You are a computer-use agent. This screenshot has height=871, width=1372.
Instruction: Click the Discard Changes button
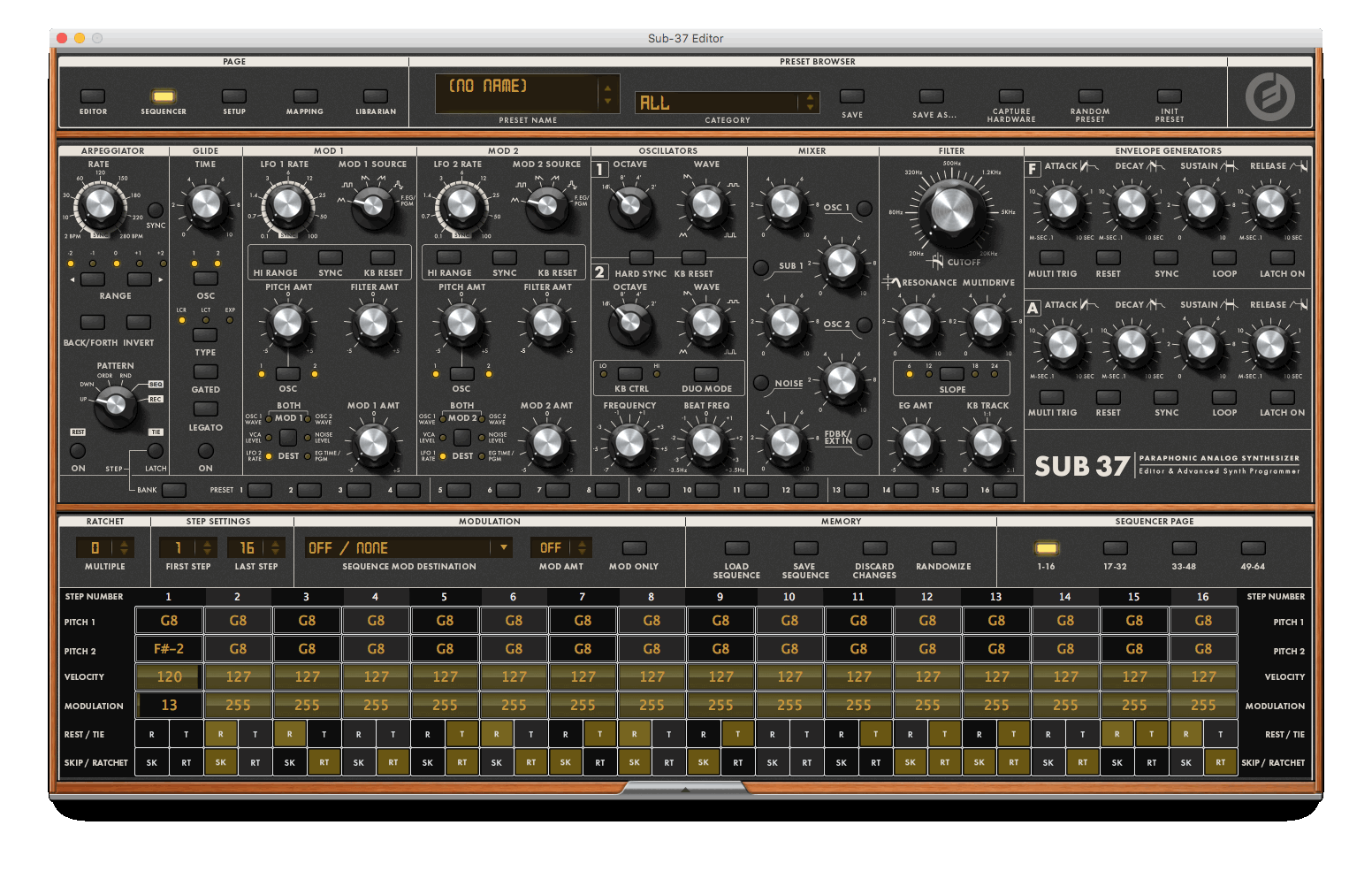(x=874, y=549)
